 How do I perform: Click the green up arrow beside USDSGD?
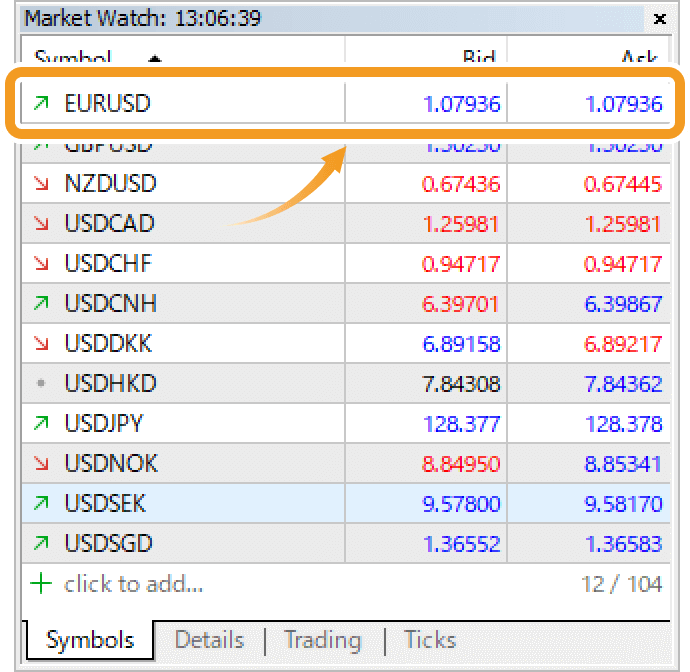[41, 543]
